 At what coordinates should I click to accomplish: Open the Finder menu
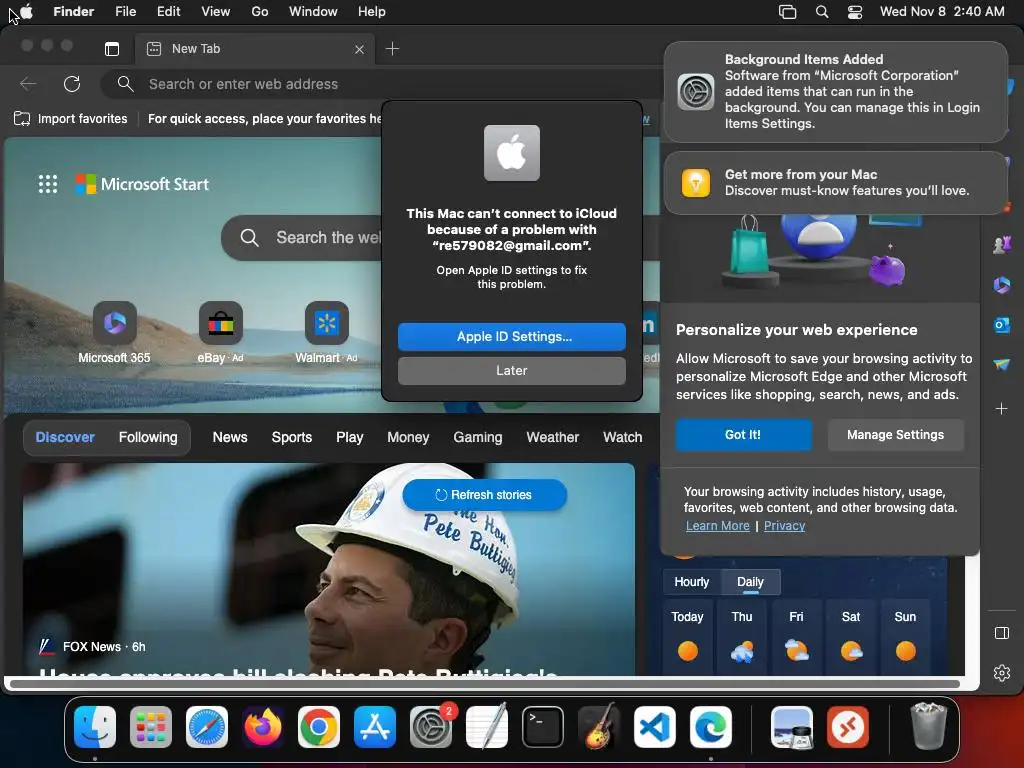pyautogui.click(x=74, y=11)
